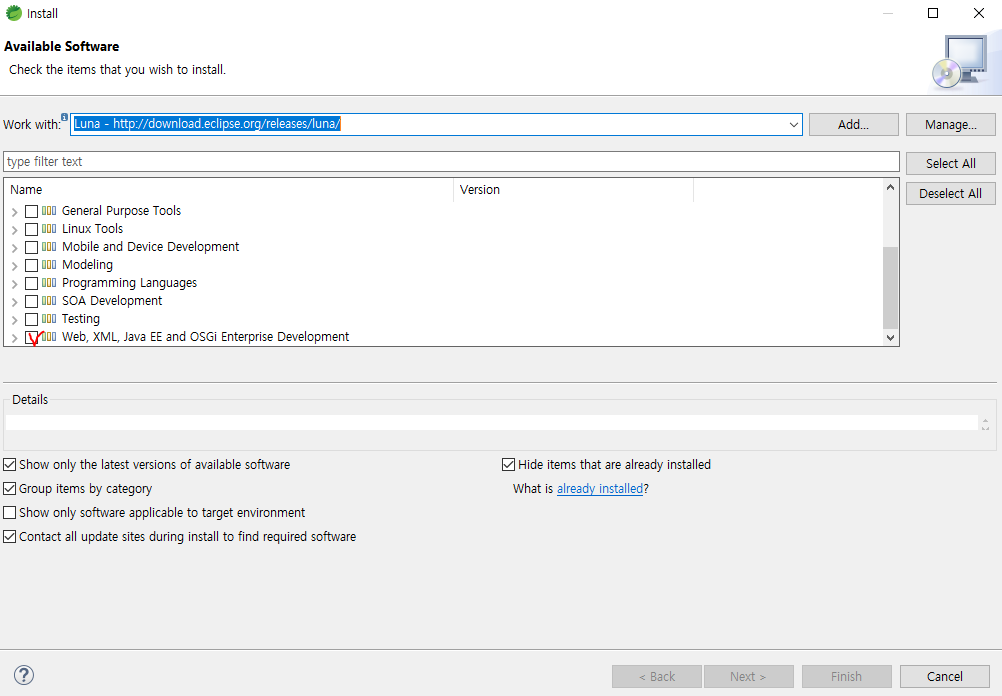Maximize the Install dialog window

pos(933,13)
